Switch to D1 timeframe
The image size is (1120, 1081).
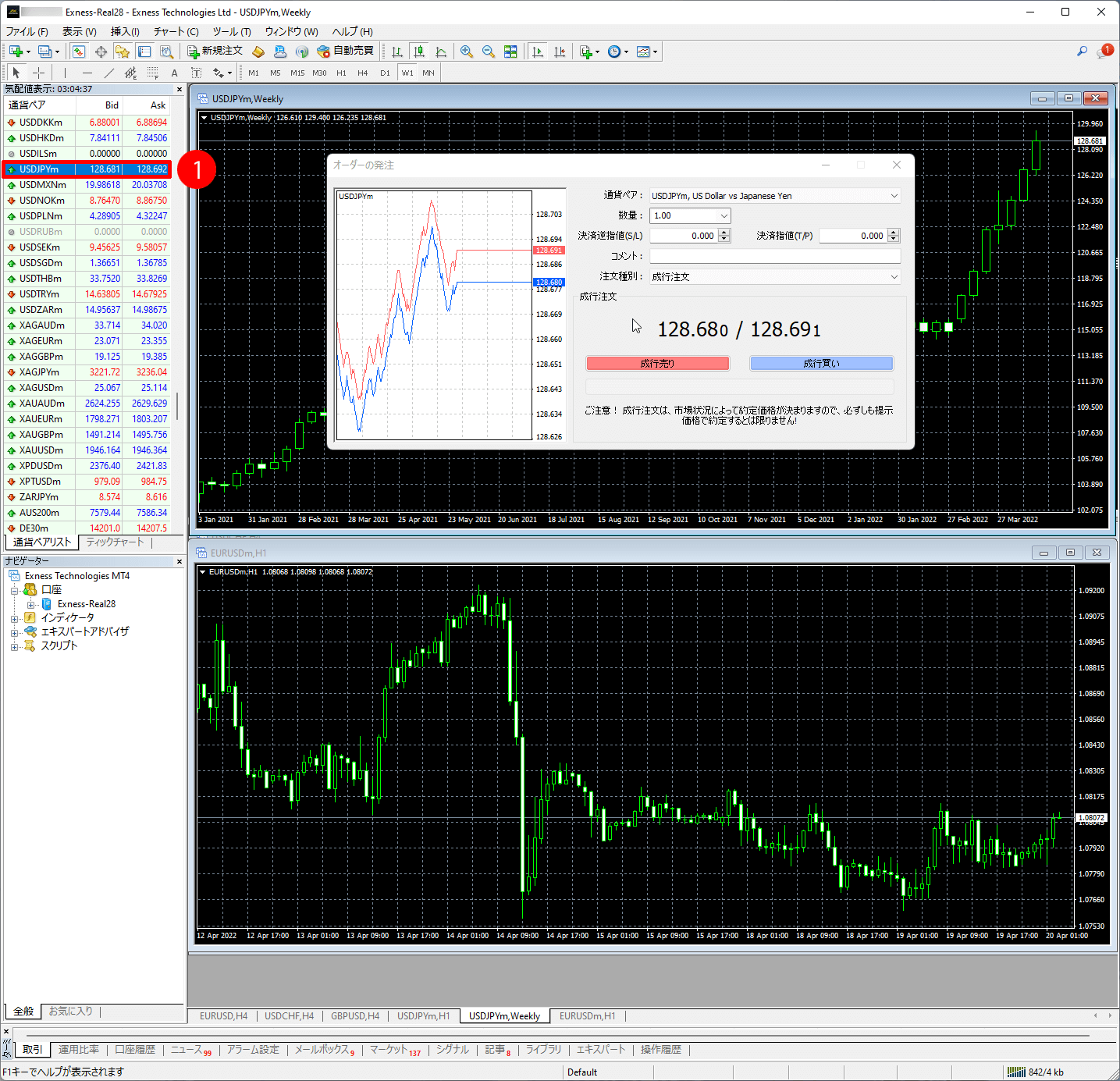pyautogui.click(x=385, y=73)
